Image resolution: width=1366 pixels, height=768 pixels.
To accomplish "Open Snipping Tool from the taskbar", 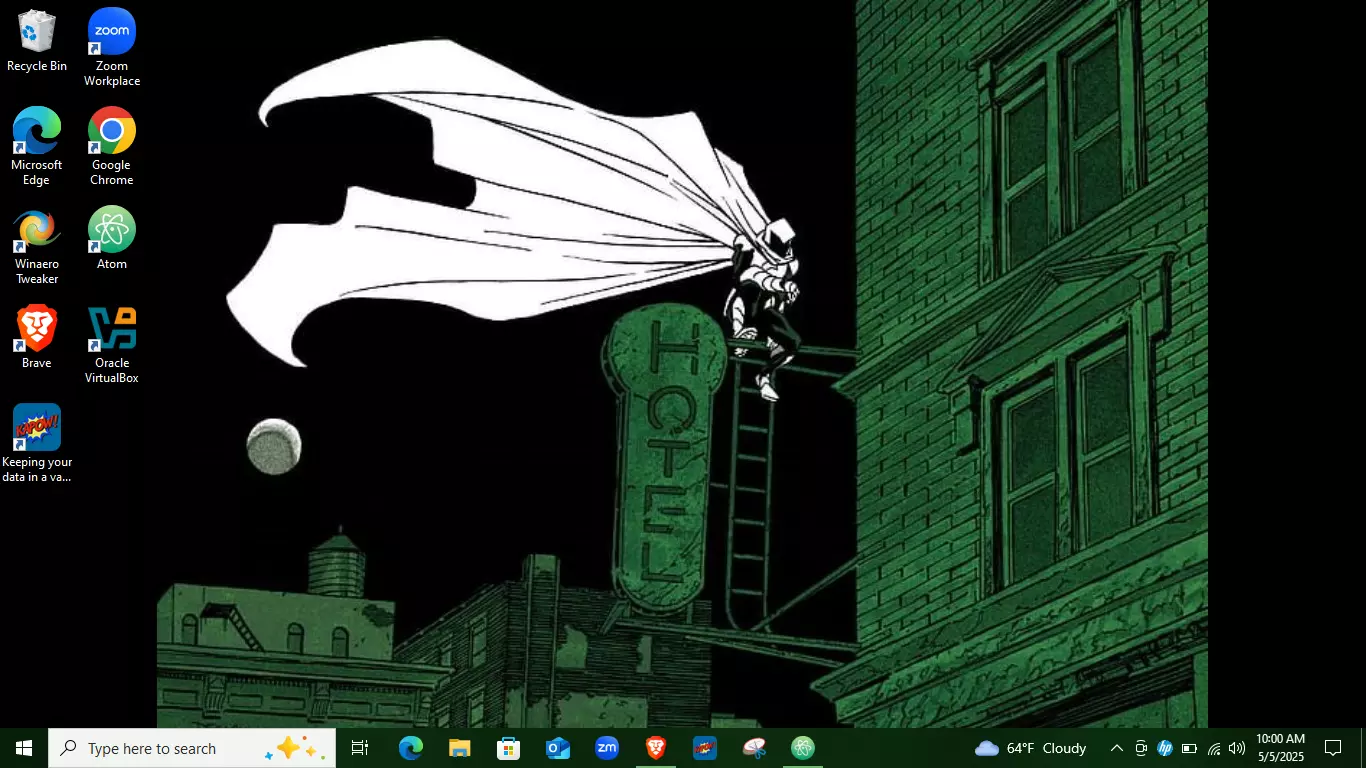I will [x=754, y=748].
